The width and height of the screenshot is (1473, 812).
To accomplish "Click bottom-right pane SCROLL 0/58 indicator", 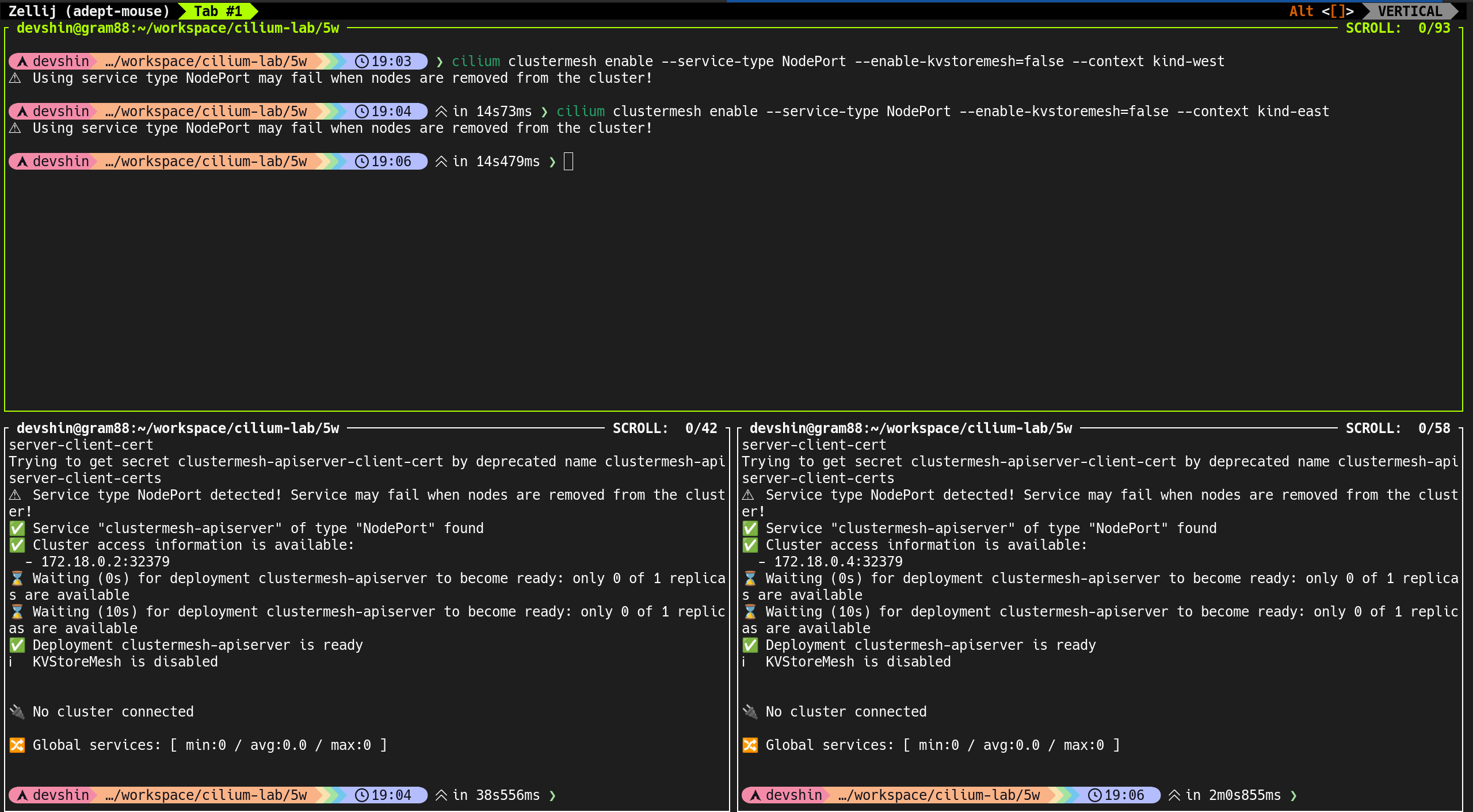I will 1398,428.
